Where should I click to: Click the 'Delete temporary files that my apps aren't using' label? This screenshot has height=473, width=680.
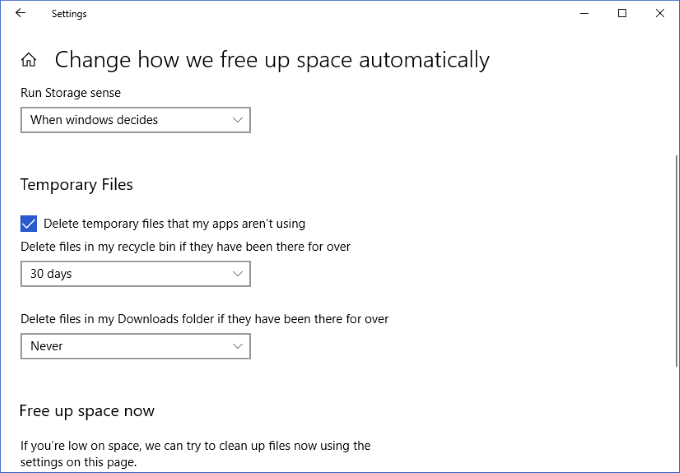click(x=174, y=223)
